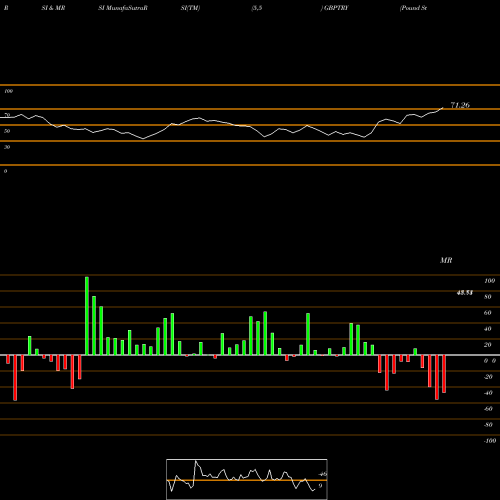Click the 48.53 value in the MR panel
Viewport: 500px width, 500px height.
465,293
